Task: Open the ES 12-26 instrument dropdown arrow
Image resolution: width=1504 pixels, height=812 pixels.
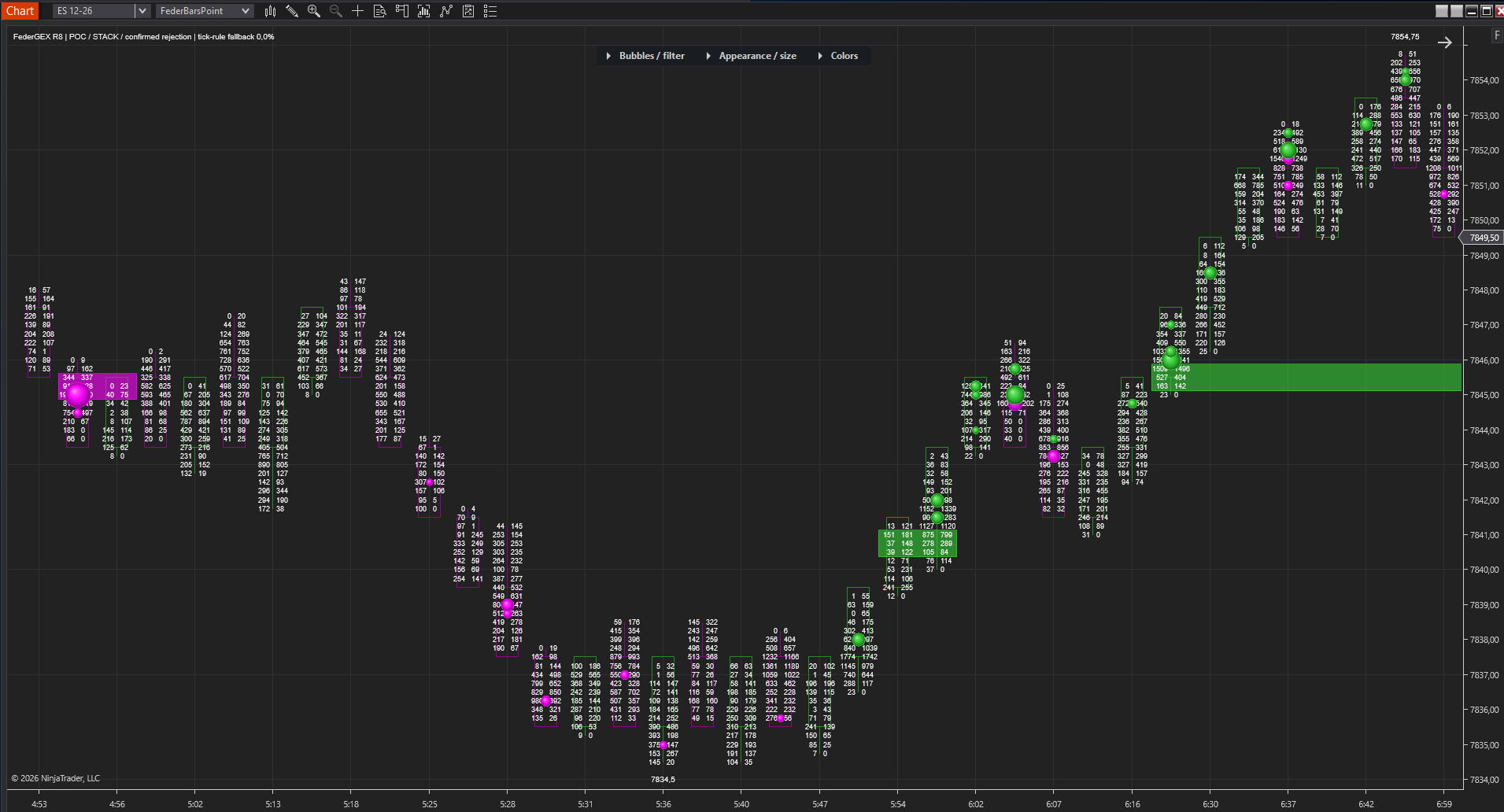Action: (x=142, y=11)
